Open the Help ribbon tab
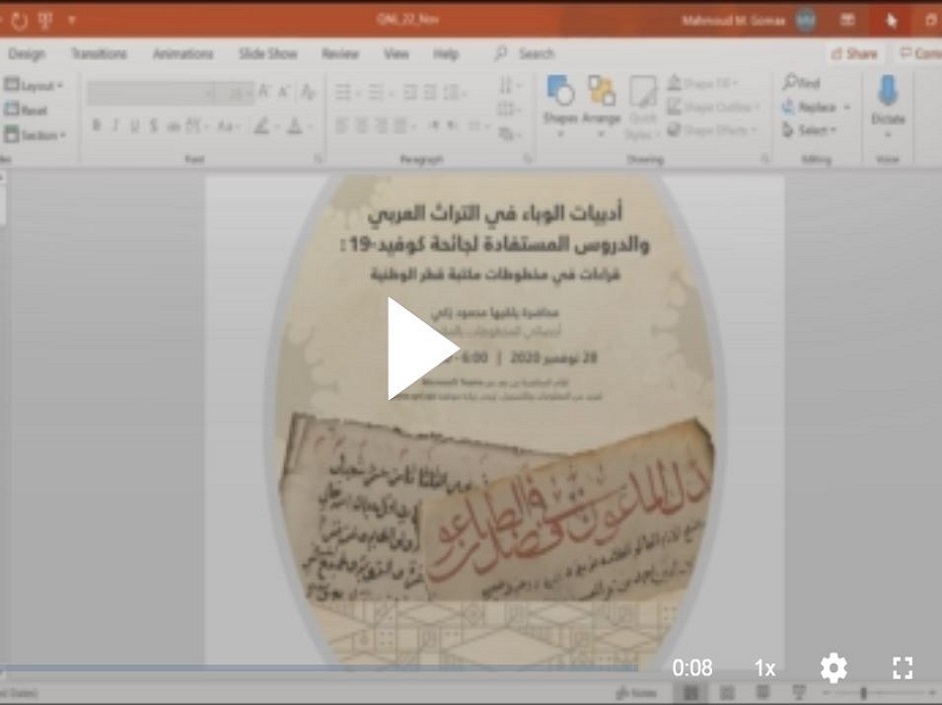The image size is (942, 705). 446,54
